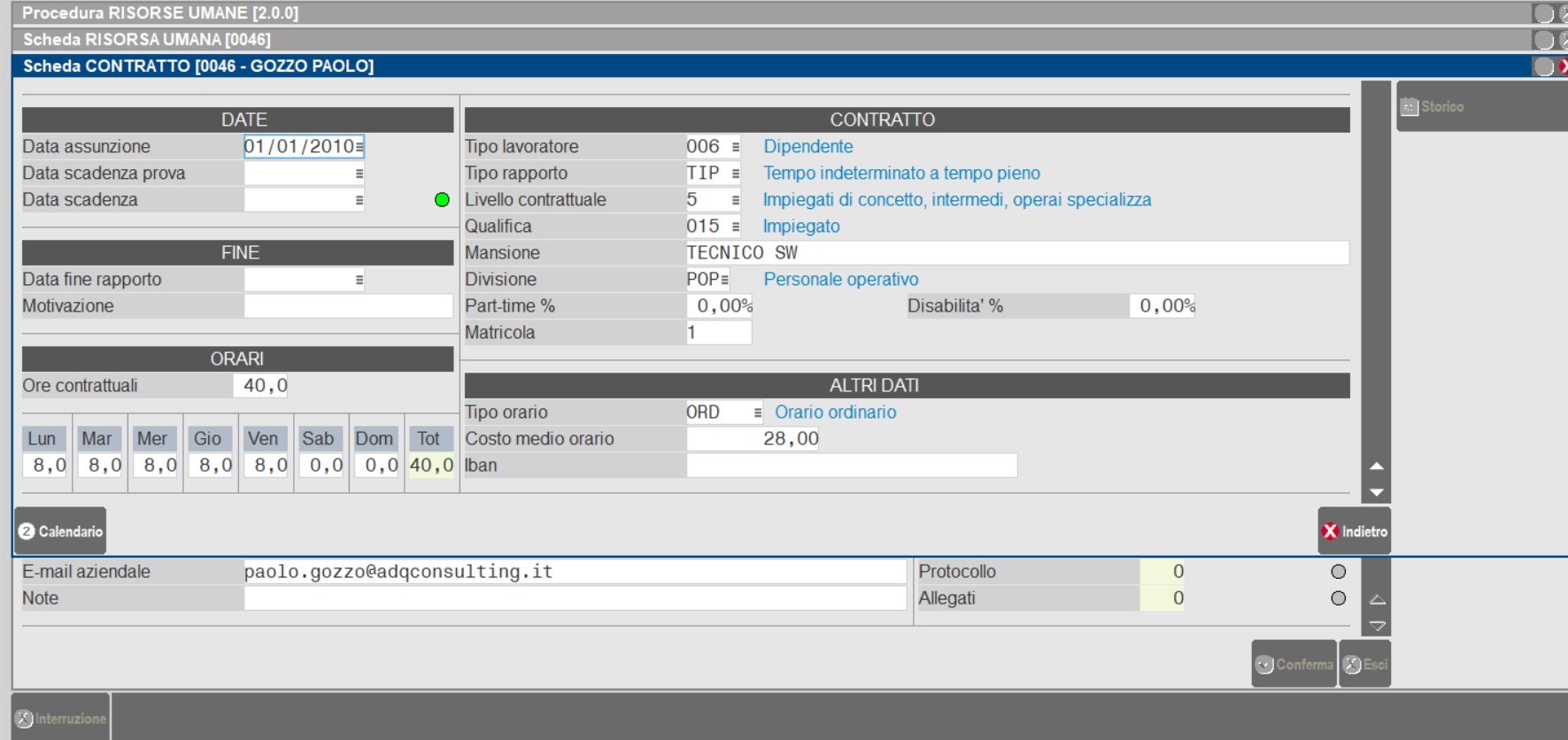
Task: Click the Interruzione button
Action: click(x=60, y=718)
